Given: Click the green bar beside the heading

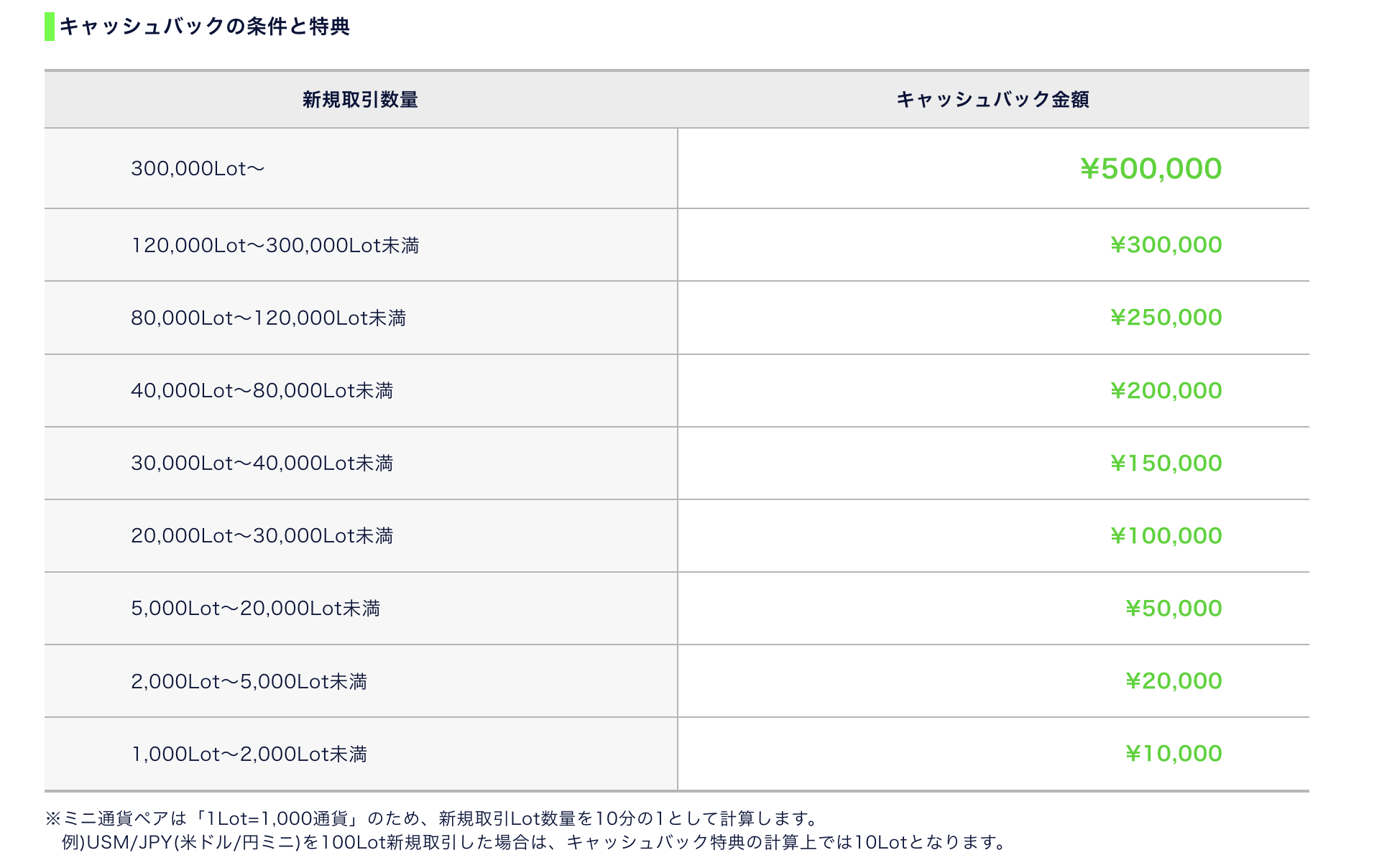Looking at the screenshot, I should pyautogui.click(x=50, y=27).
